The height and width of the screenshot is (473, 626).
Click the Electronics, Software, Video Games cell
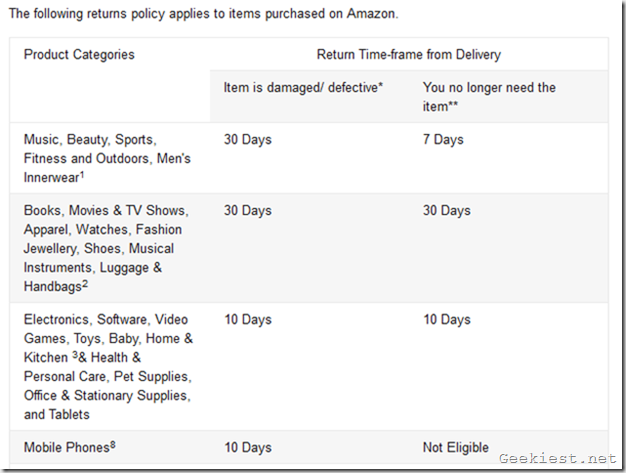108,366
